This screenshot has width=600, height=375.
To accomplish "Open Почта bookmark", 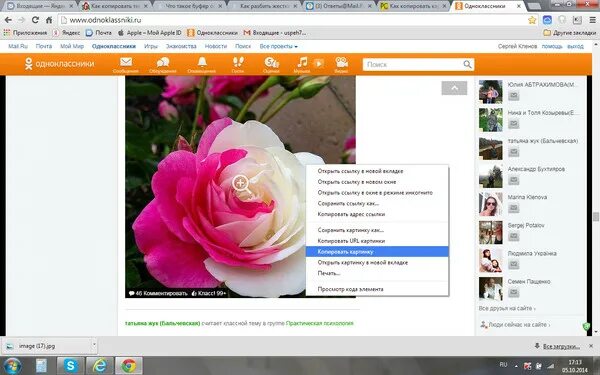I will point(99,33).
